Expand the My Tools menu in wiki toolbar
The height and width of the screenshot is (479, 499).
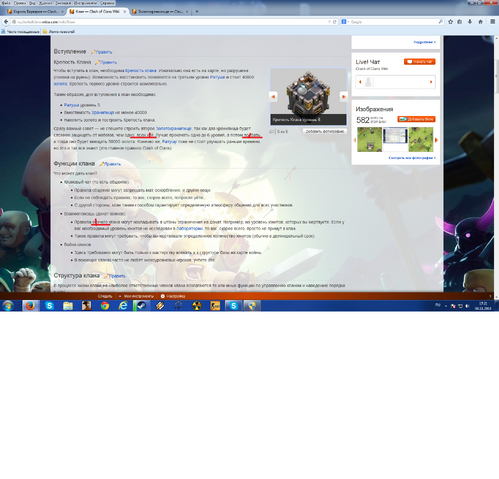(136, 296)
